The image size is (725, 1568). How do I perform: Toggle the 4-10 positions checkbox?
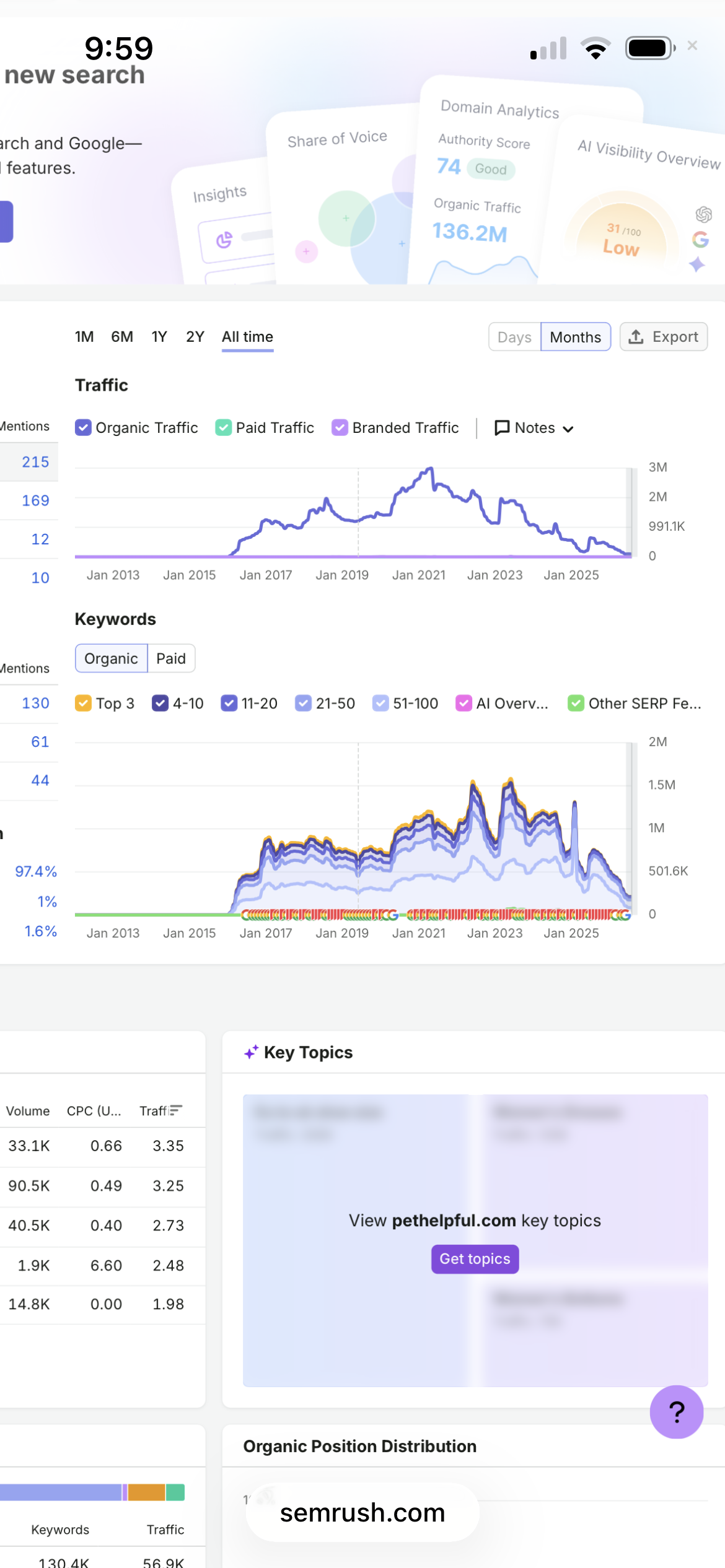(x=160, y=703)
